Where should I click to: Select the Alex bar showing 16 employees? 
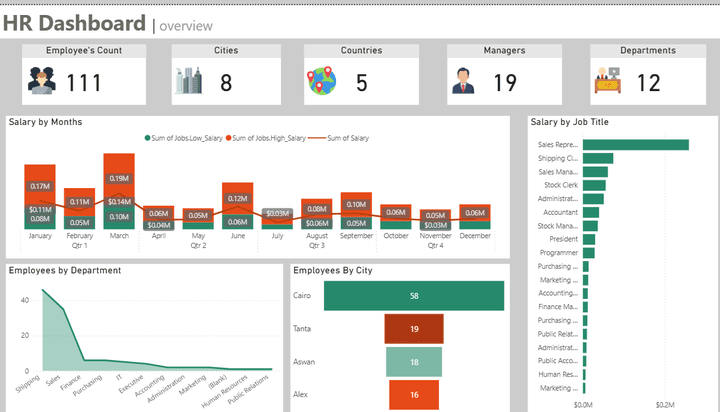(x=414, y=394)
